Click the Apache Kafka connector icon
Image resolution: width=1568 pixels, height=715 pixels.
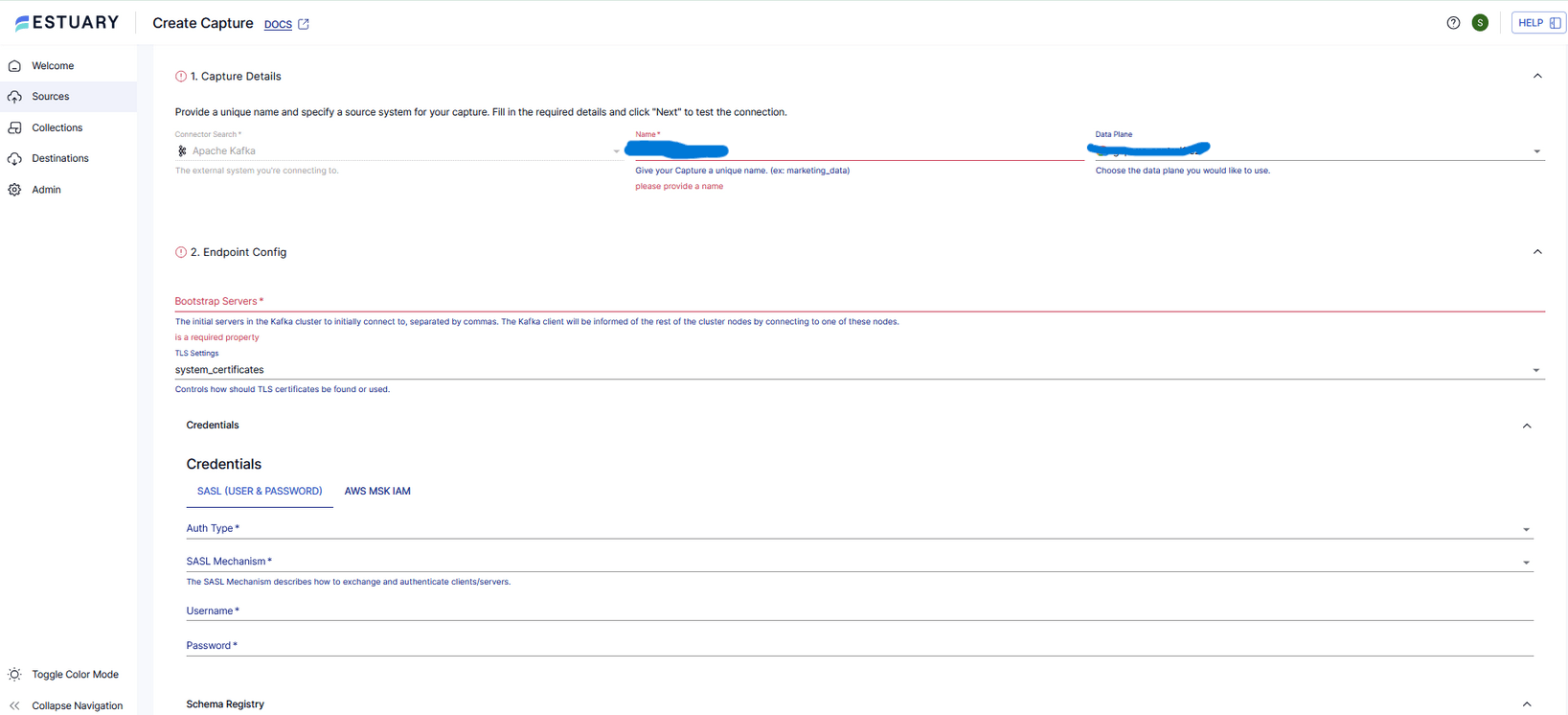point(182,151)
